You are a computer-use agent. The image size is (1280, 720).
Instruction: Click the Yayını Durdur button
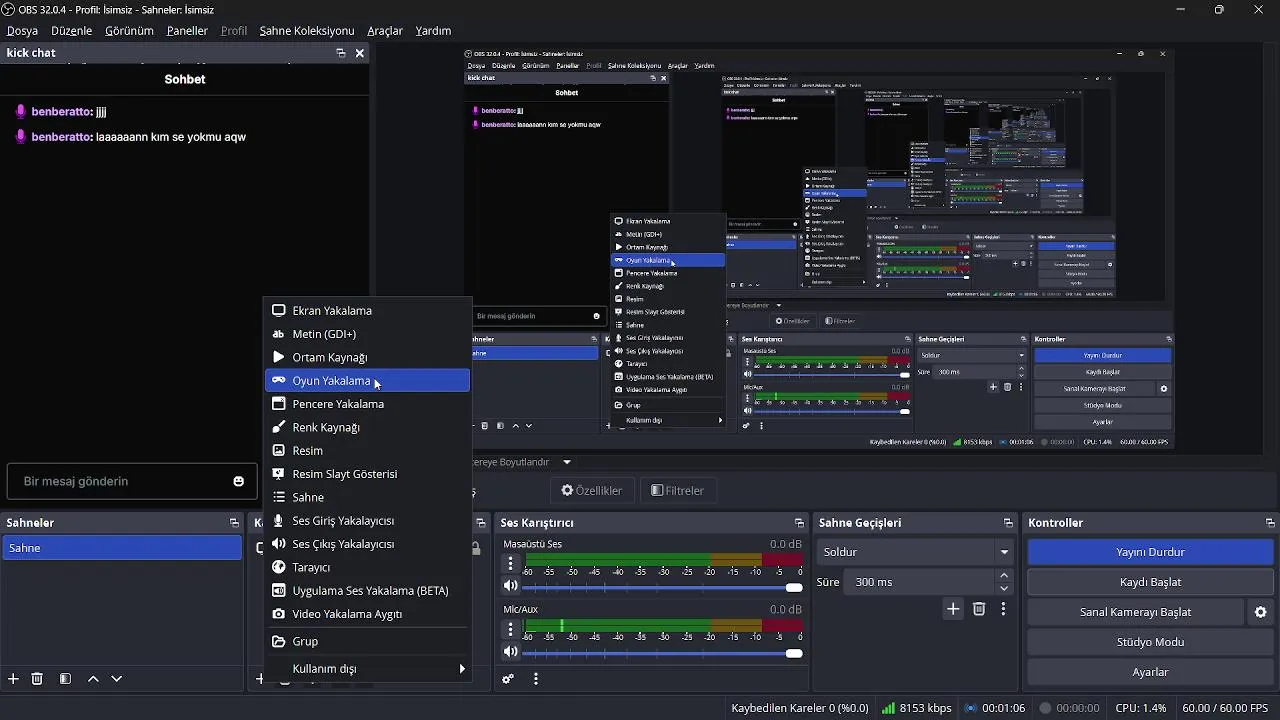pyautogui.click(x=1150, y=552)
